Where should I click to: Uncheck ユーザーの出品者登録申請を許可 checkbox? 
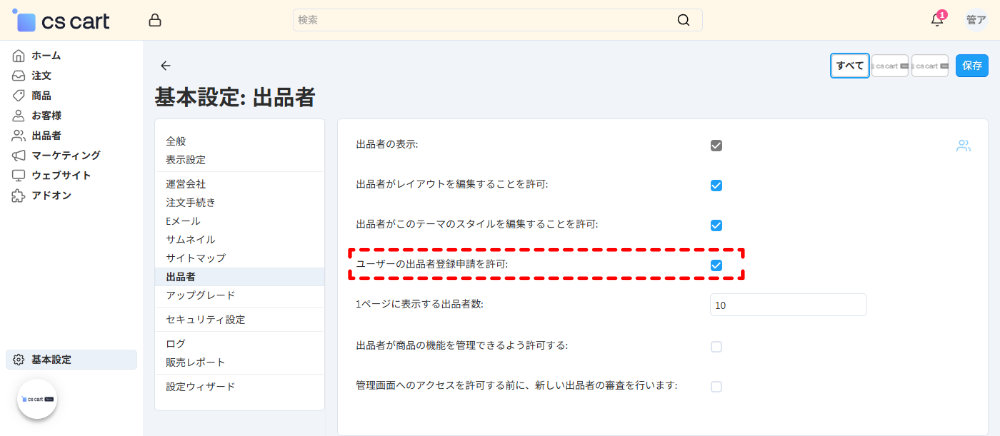point(716,265)
